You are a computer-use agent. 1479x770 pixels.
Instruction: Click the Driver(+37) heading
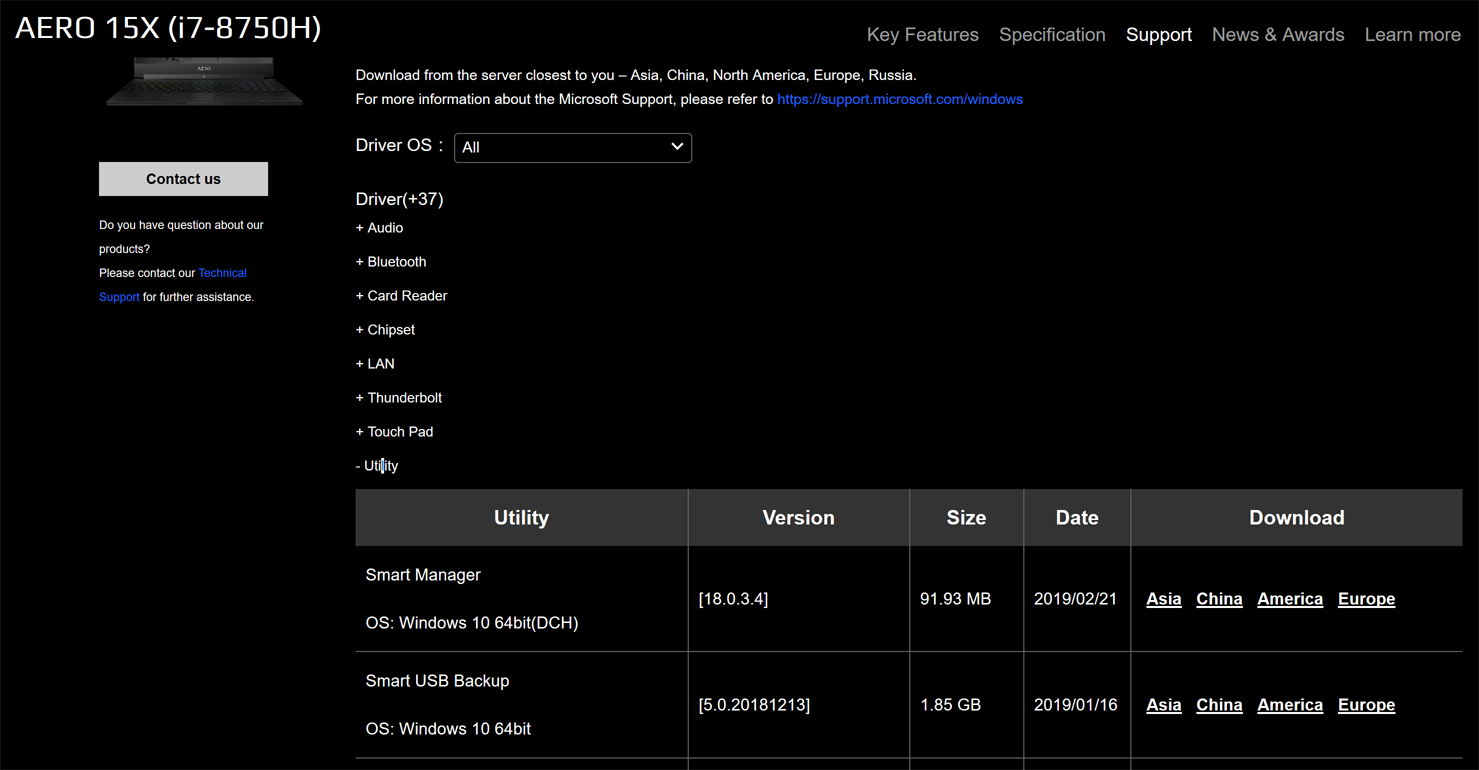[400, 199]
